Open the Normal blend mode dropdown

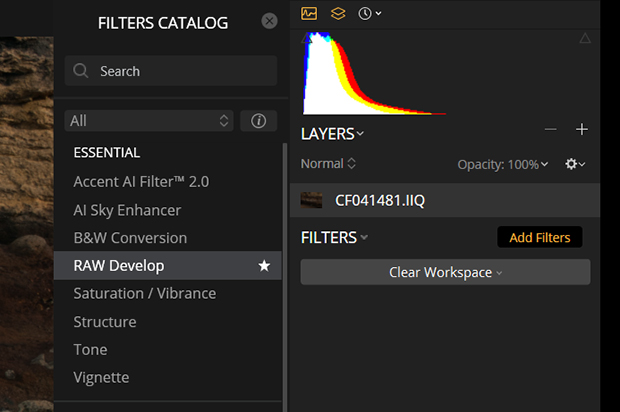pyautogui.click(x=328, y=163)
